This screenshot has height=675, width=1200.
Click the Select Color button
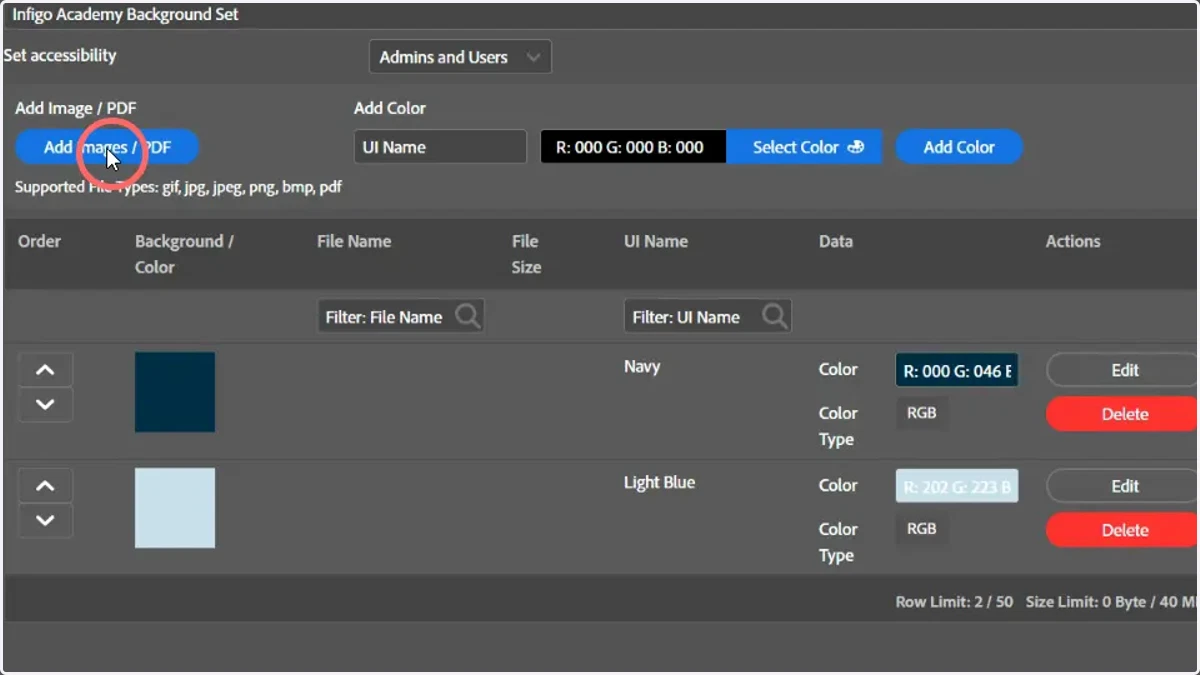[804, 147]
